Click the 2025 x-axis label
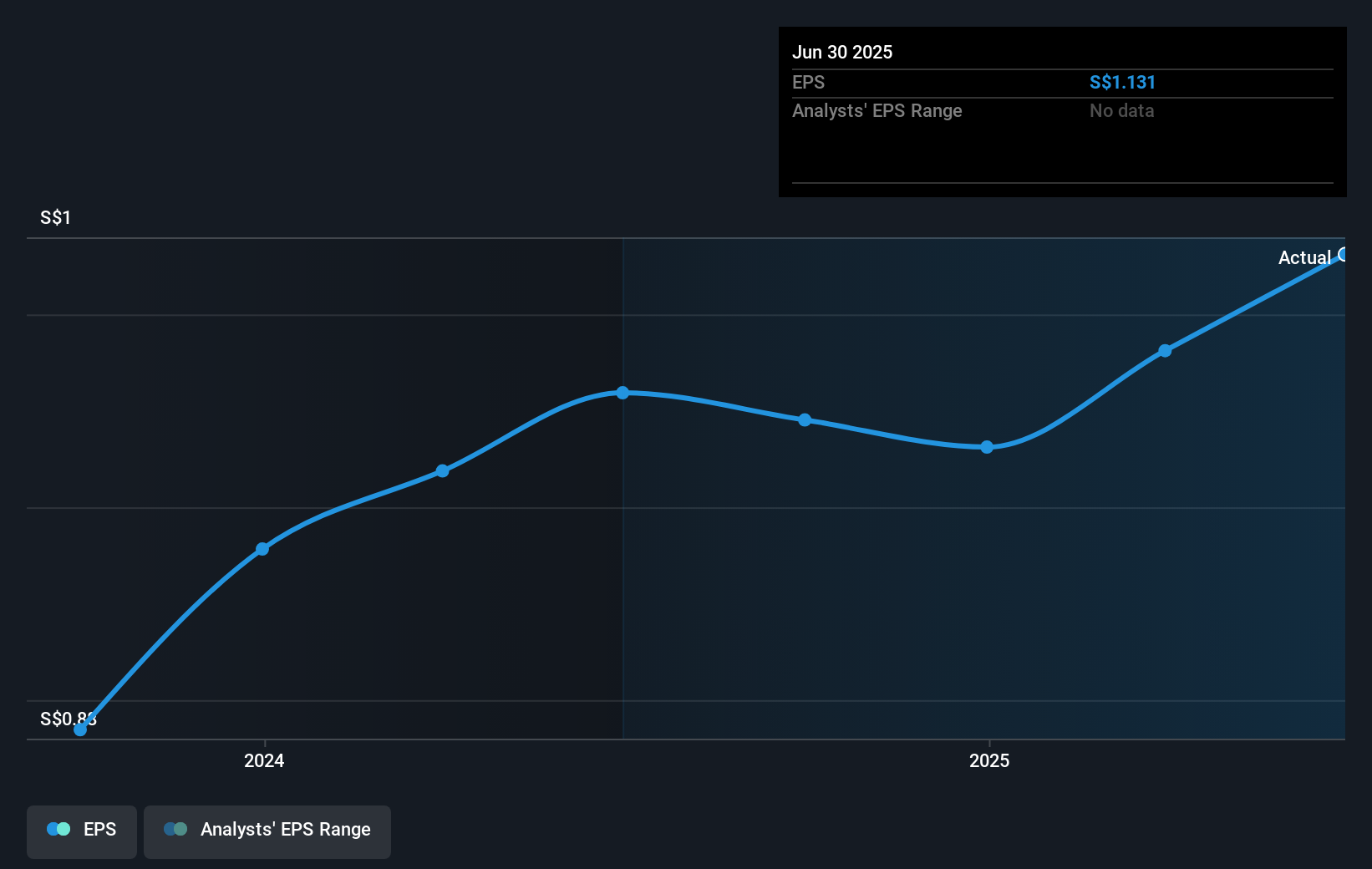1372x869 pixels. [989, 760]
